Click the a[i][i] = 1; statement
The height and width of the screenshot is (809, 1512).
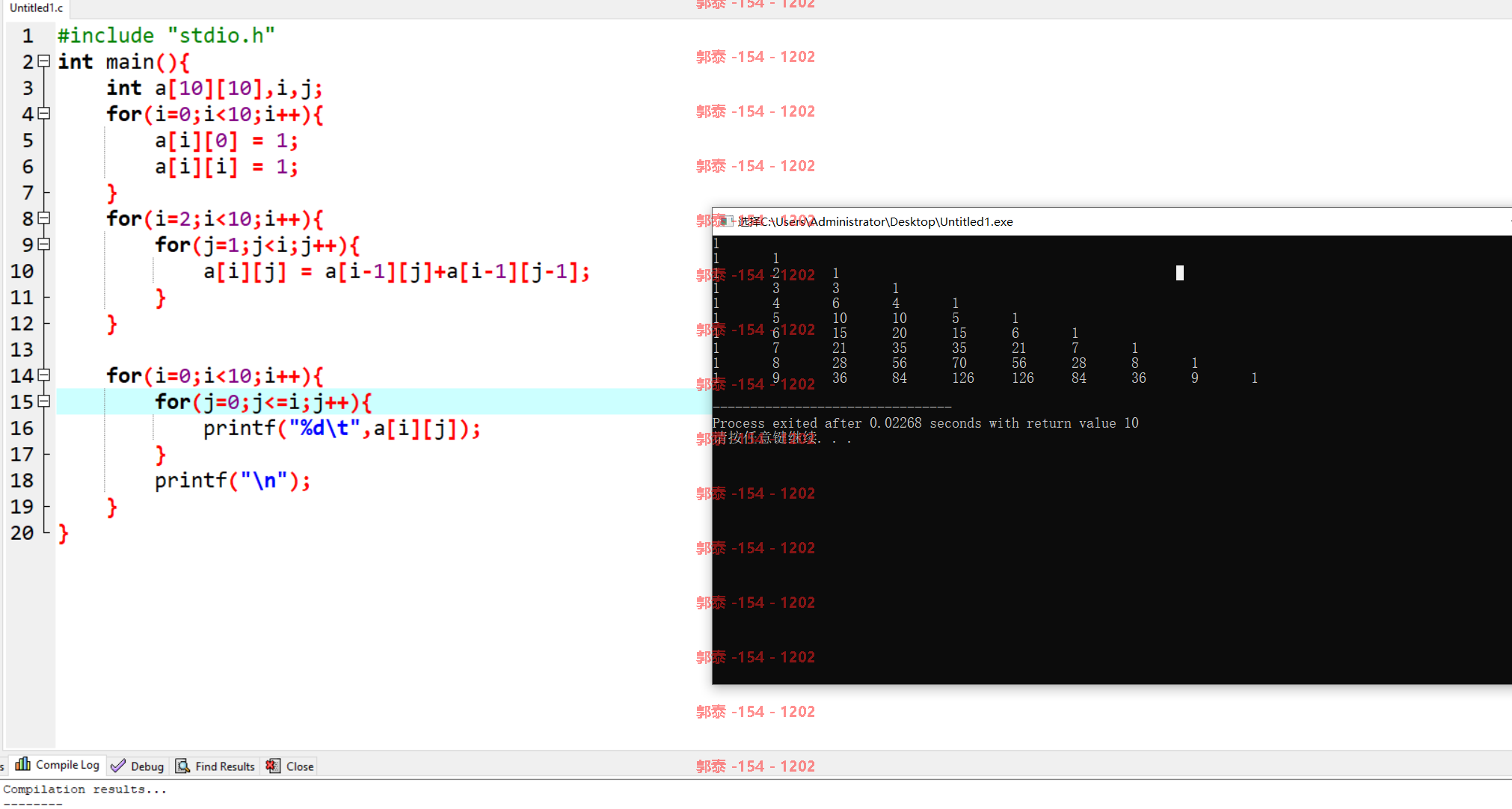click(x=227, y=166)
